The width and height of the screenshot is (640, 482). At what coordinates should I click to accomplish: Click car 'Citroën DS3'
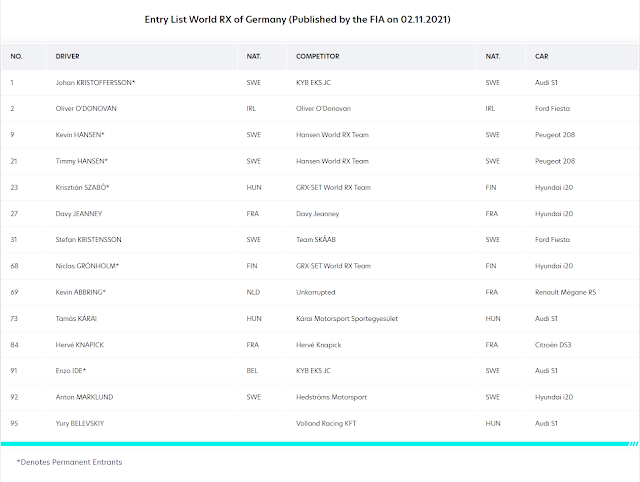tap(553, 345)
